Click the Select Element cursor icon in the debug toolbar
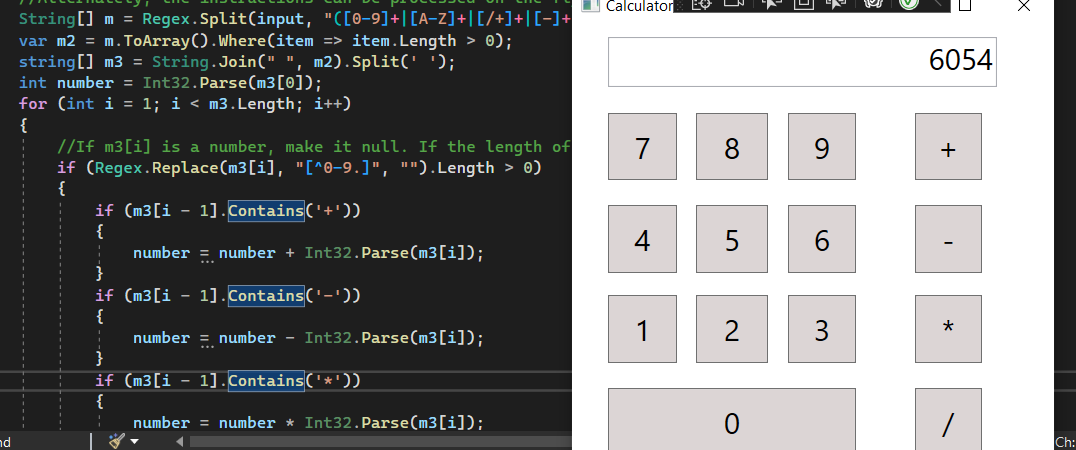 (x=771, y=4)
